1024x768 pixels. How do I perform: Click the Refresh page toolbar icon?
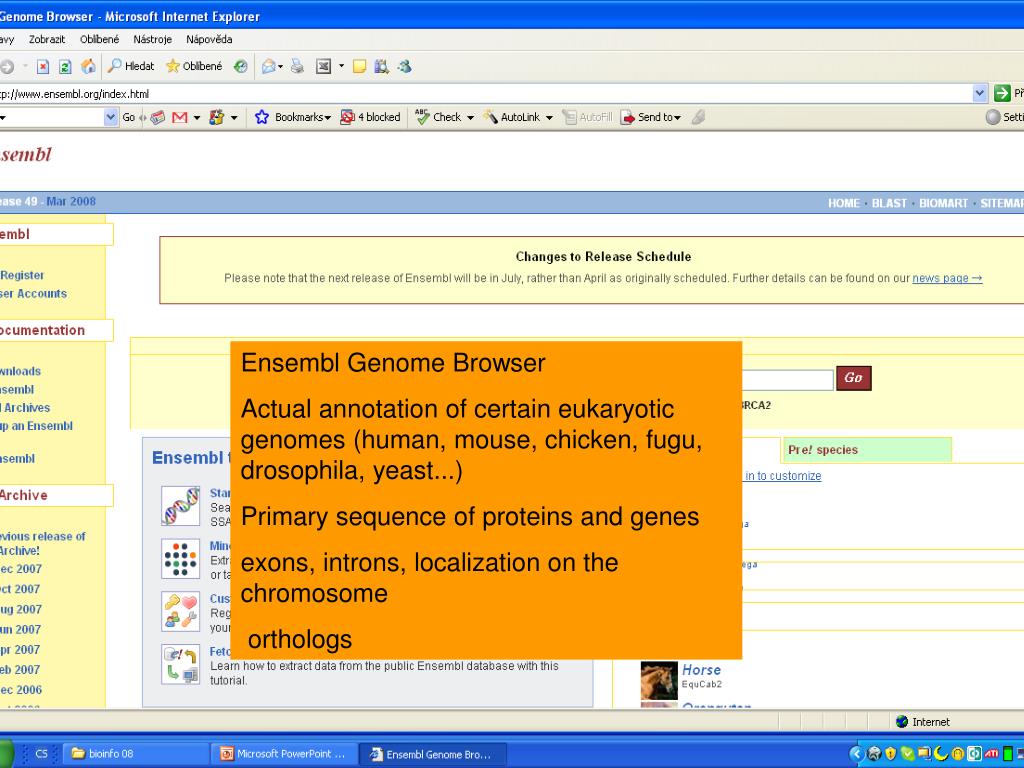65,67
